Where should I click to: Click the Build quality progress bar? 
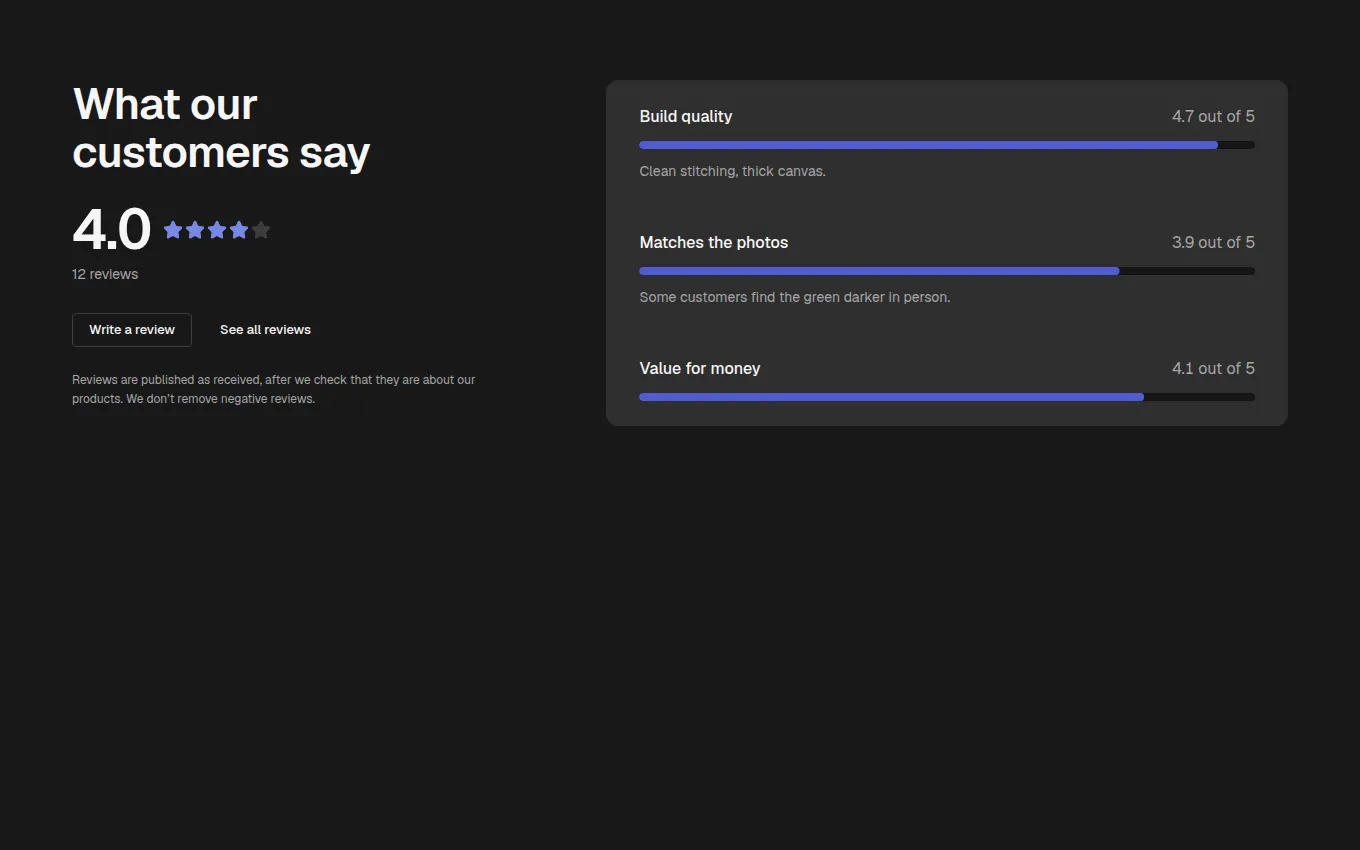click(947, 145)
